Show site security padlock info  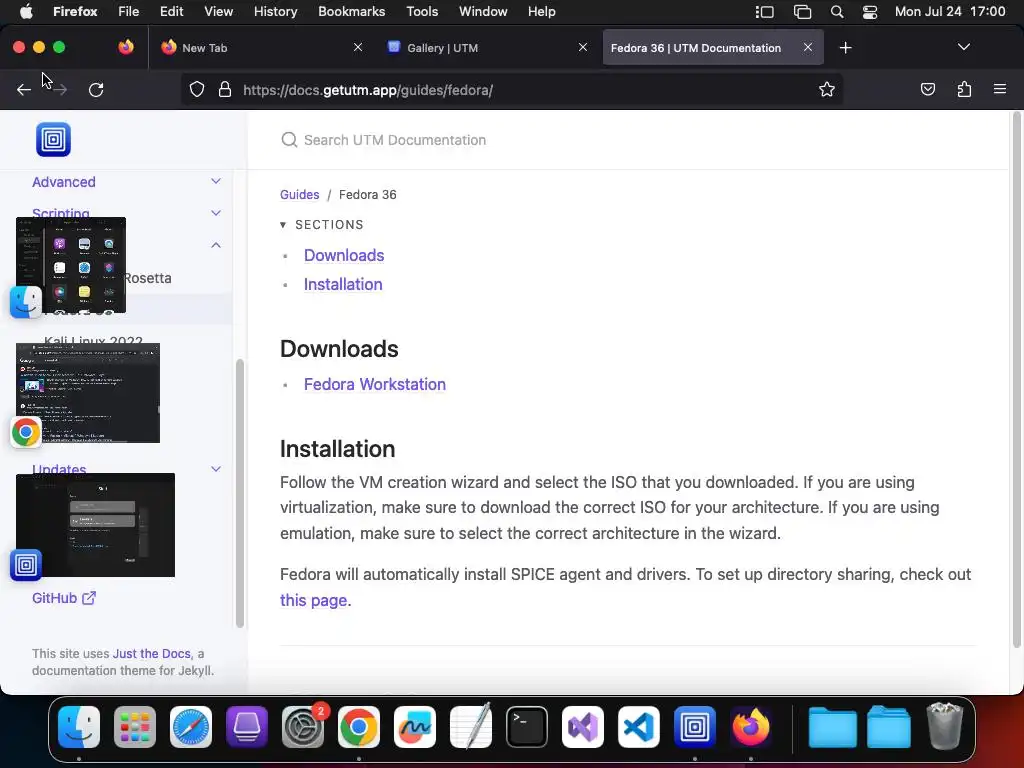click(225, 89)
